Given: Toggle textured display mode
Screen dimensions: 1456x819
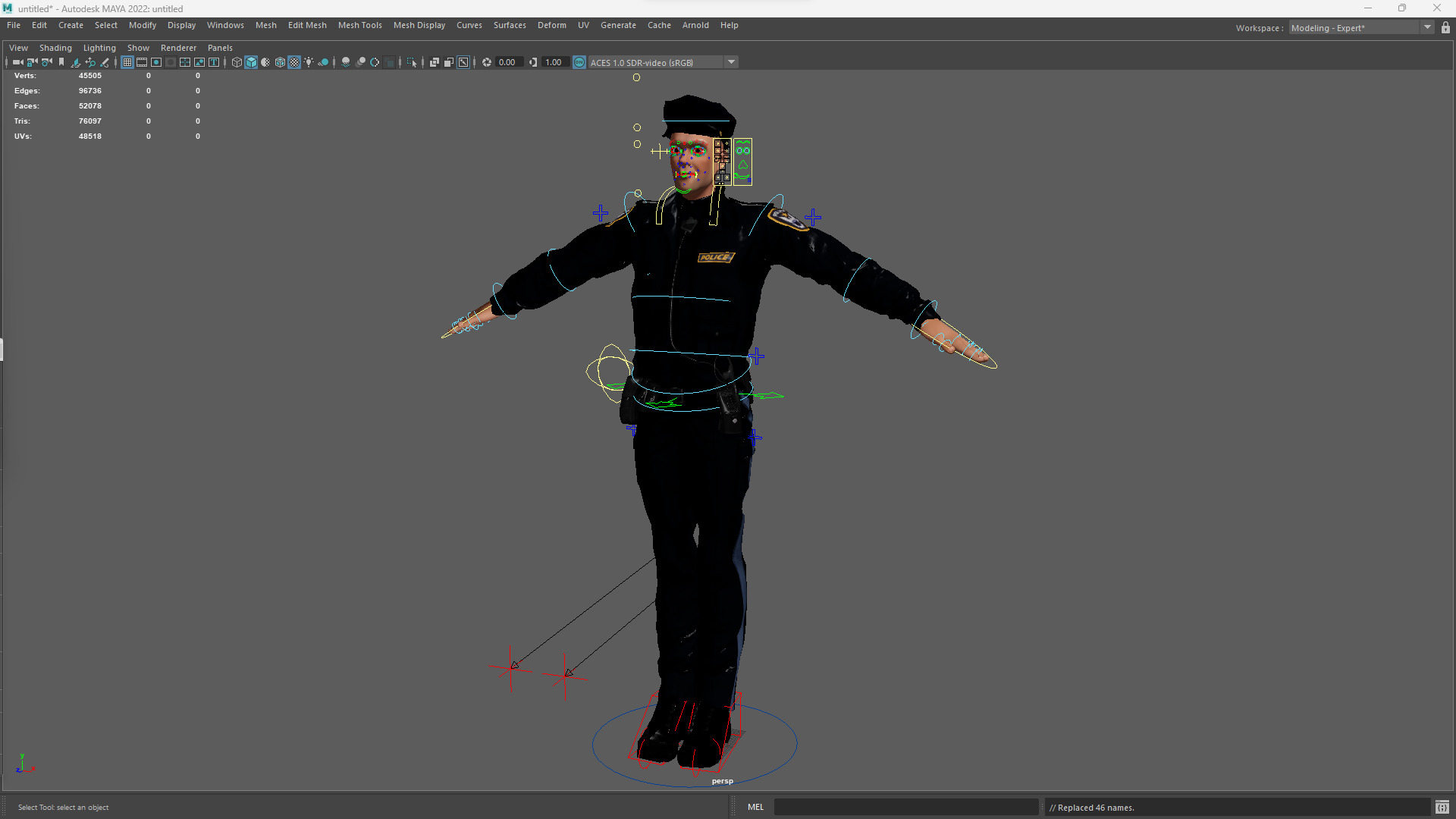Looking at the screenshot, I should click(294, 62).
